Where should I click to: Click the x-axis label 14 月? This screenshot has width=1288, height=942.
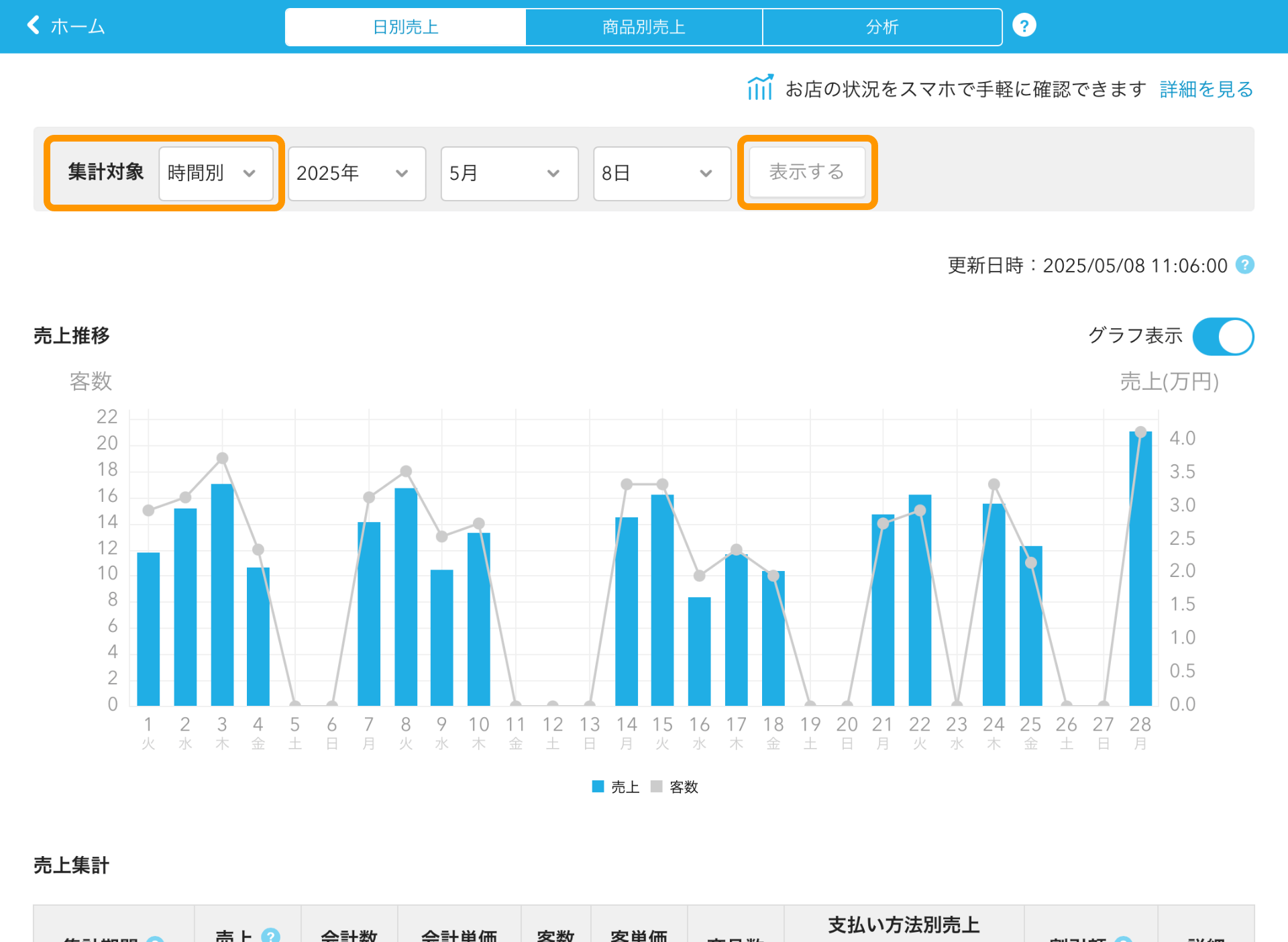pyautogui.click(x=626, y=733)
